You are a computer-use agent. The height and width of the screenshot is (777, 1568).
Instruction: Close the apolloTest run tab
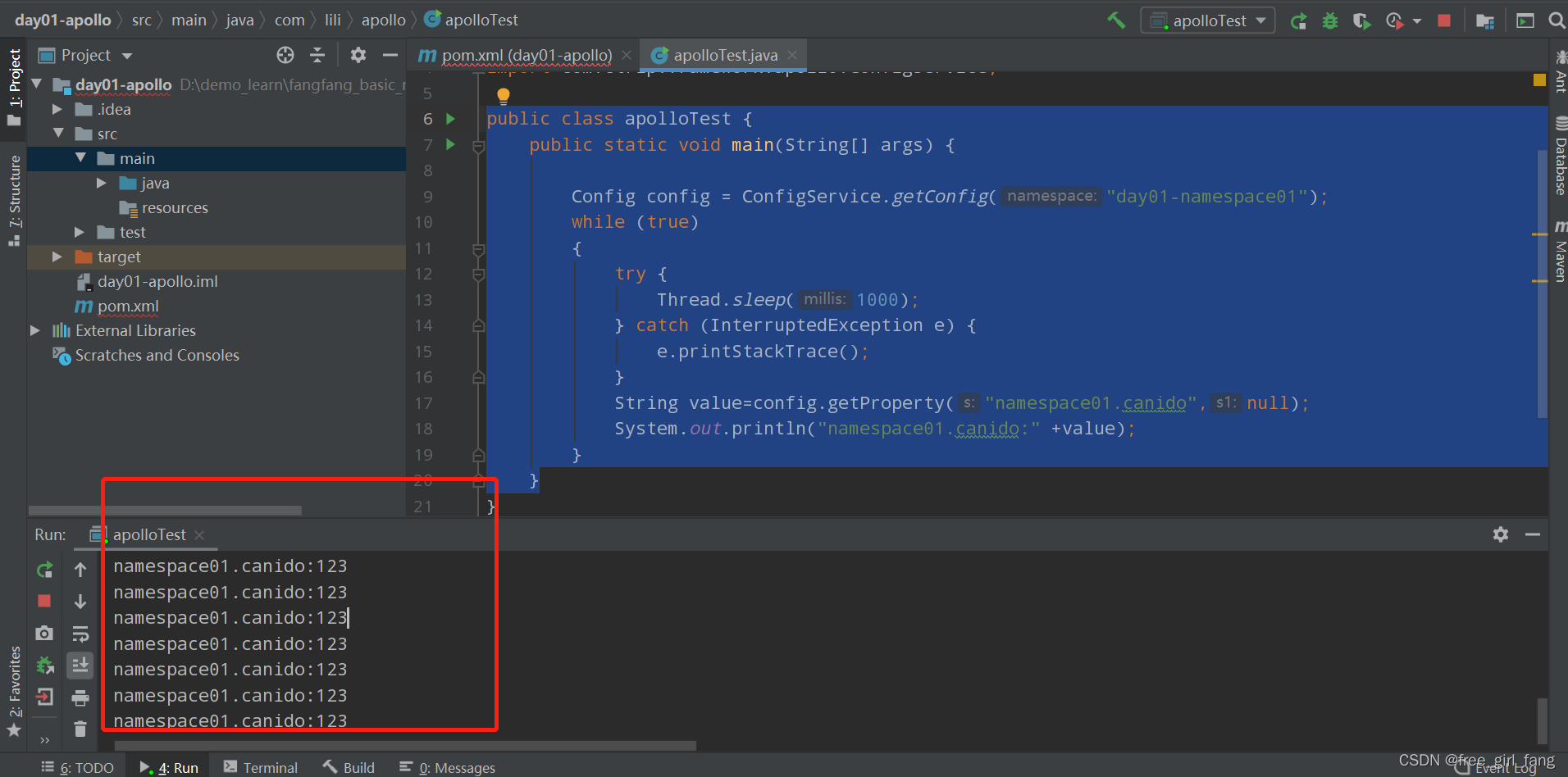point(199,534)
